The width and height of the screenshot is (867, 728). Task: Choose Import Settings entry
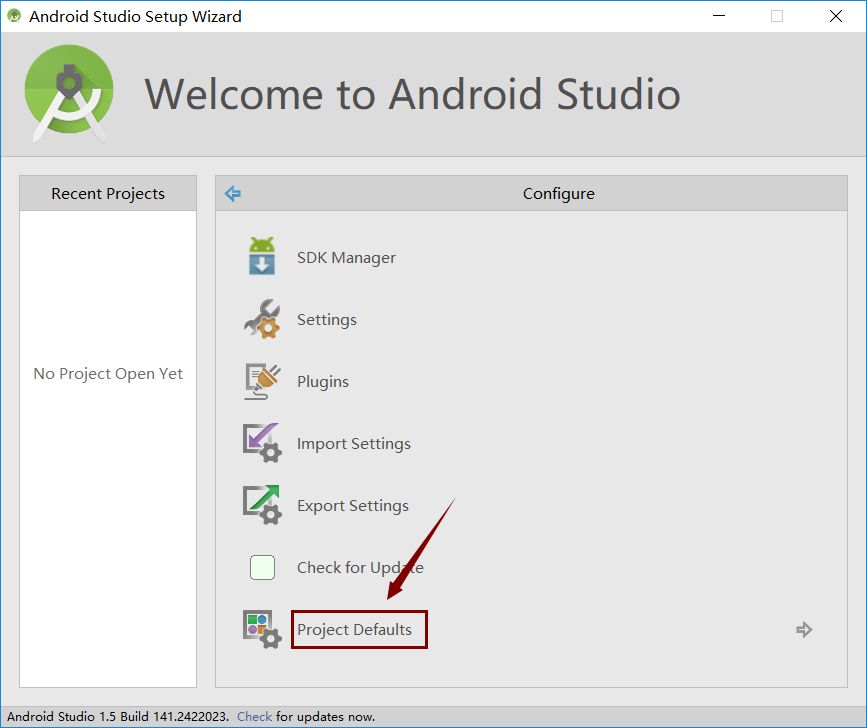pos(354,444)
